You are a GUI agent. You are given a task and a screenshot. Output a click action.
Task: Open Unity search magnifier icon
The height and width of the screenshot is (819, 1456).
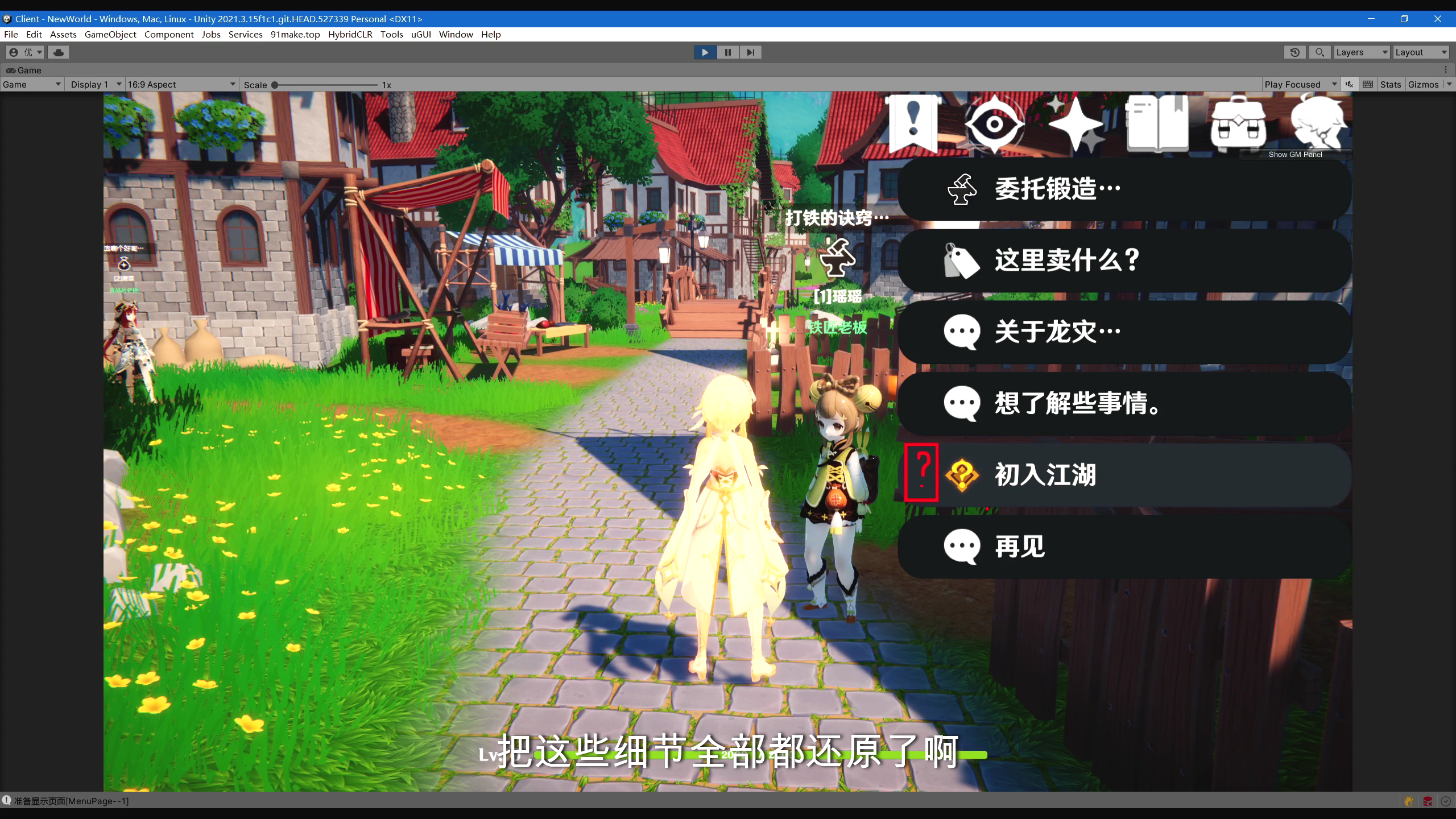[x=1319, y=52]
